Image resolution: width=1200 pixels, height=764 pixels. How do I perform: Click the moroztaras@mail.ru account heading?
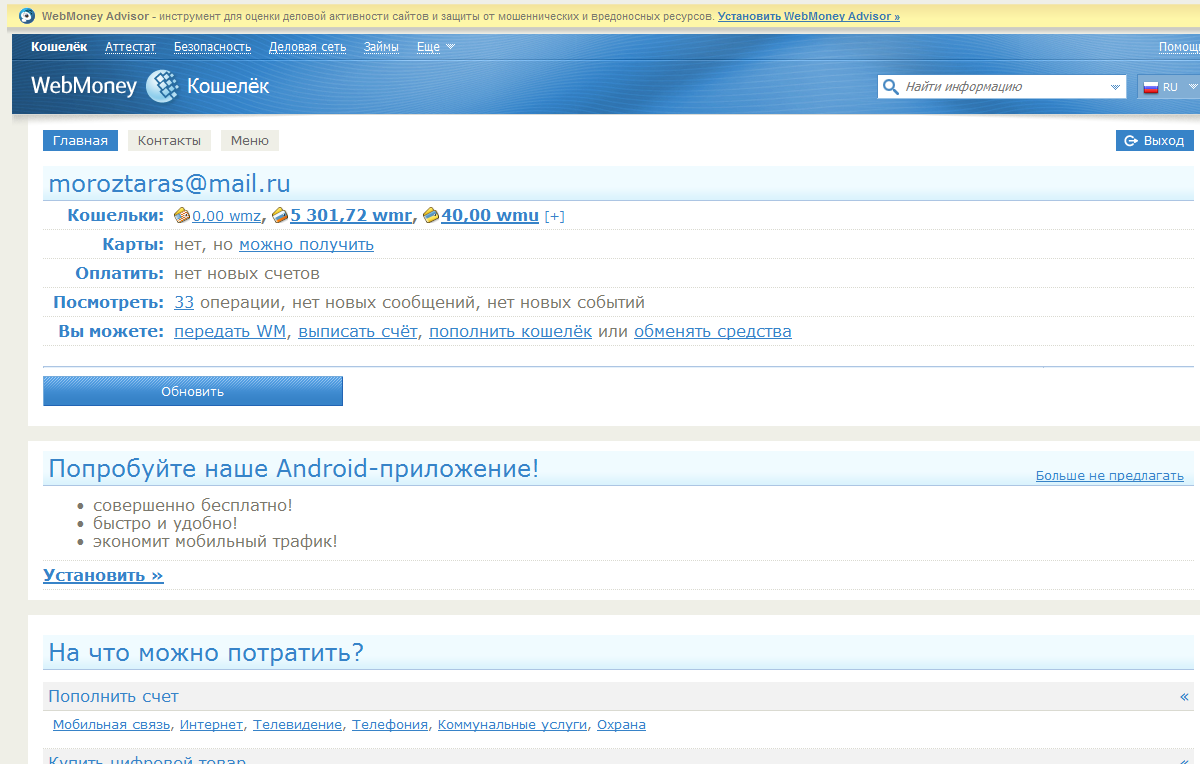click(169, 184)
